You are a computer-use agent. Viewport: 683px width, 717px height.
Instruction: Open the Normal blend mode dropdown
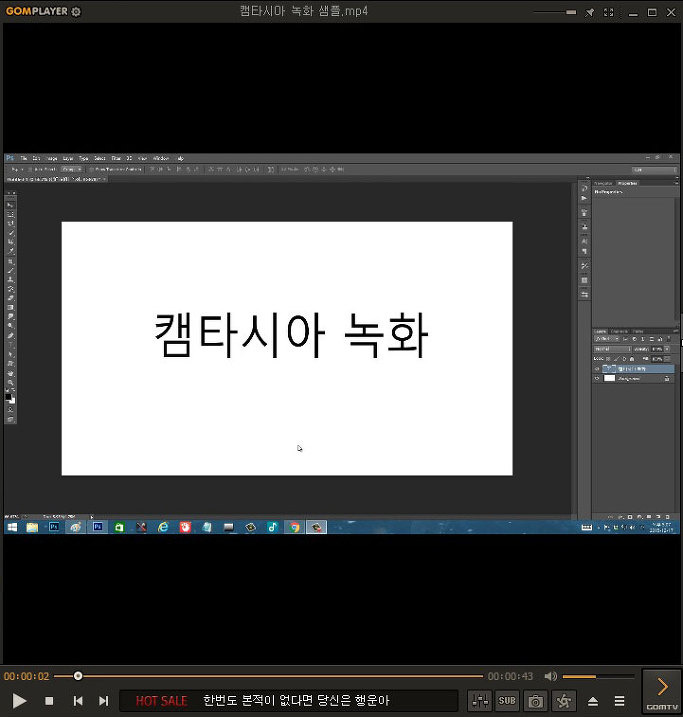tap(613, 349)
